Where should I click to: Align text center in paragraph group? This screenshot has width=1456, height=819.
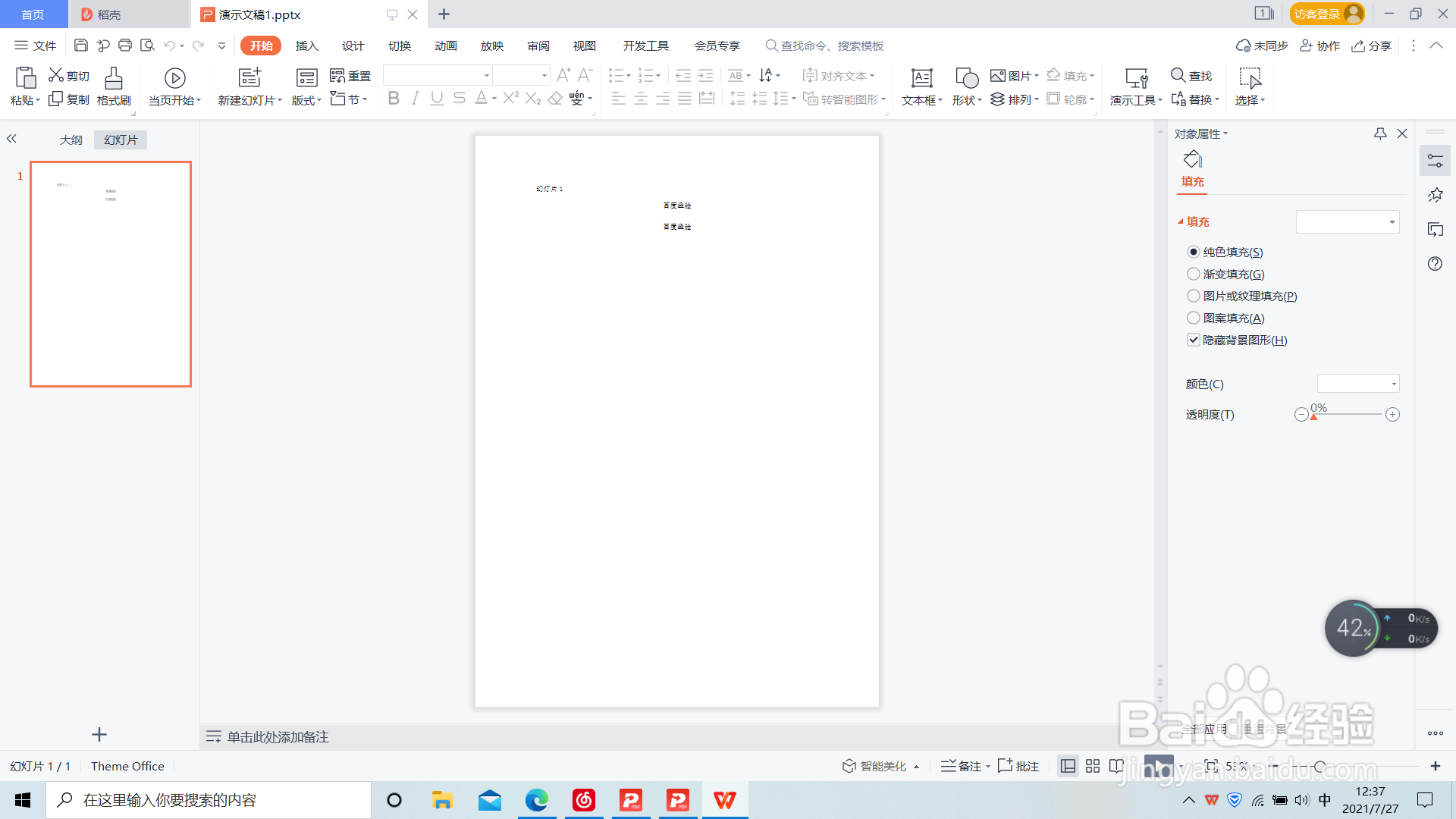pos(641,98)
